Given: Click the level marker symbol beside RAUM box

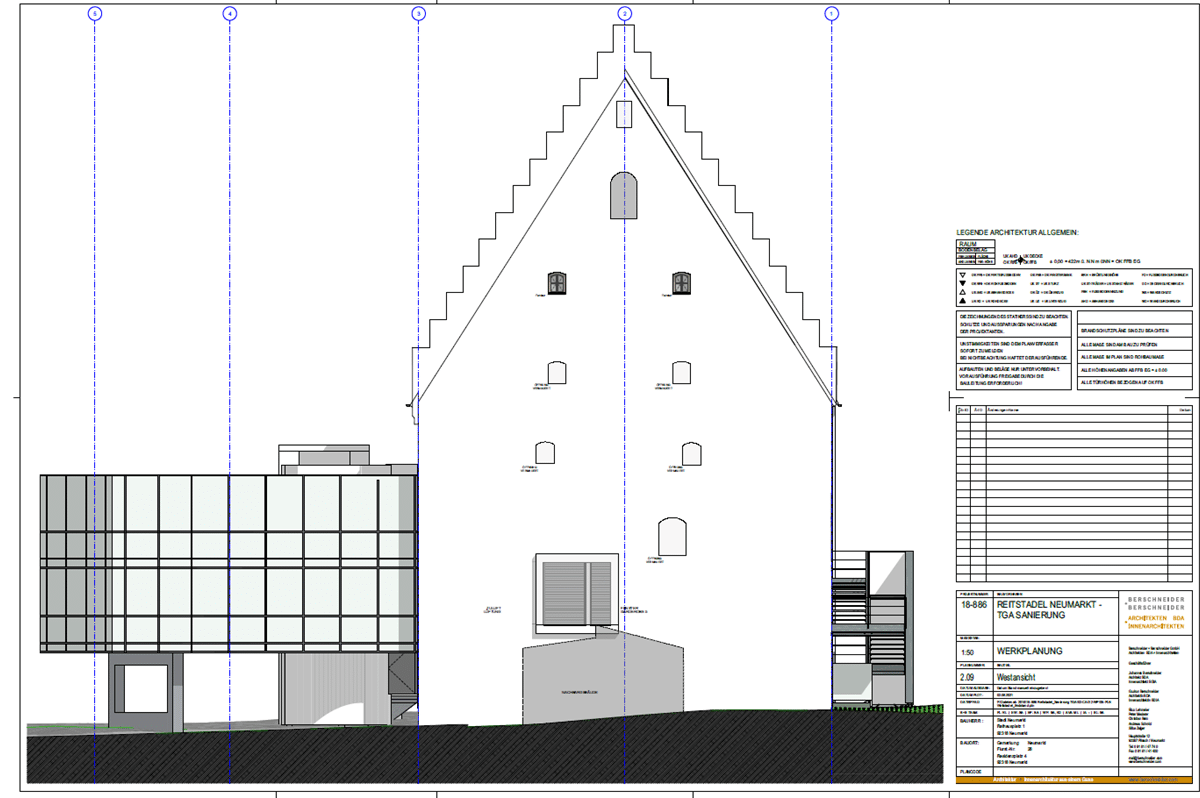Looking at the screenshot, I should (x=1020, y=259).
